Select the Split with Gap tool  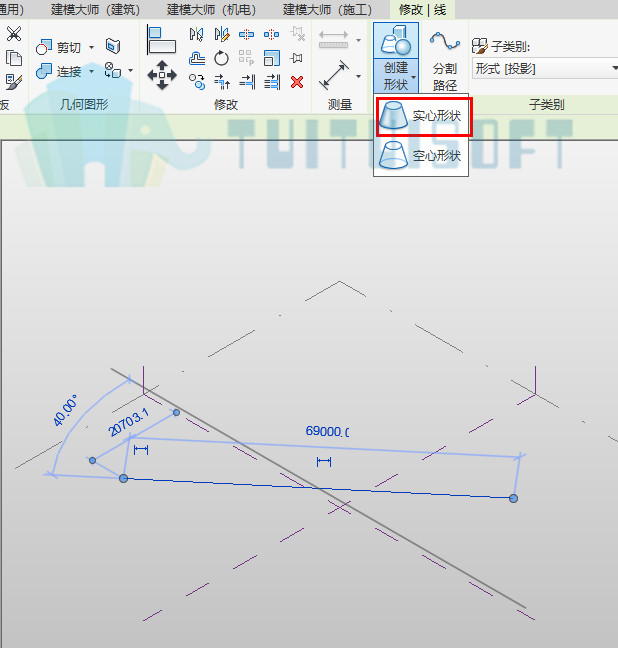pyautogui.click(x=272, y=34)
